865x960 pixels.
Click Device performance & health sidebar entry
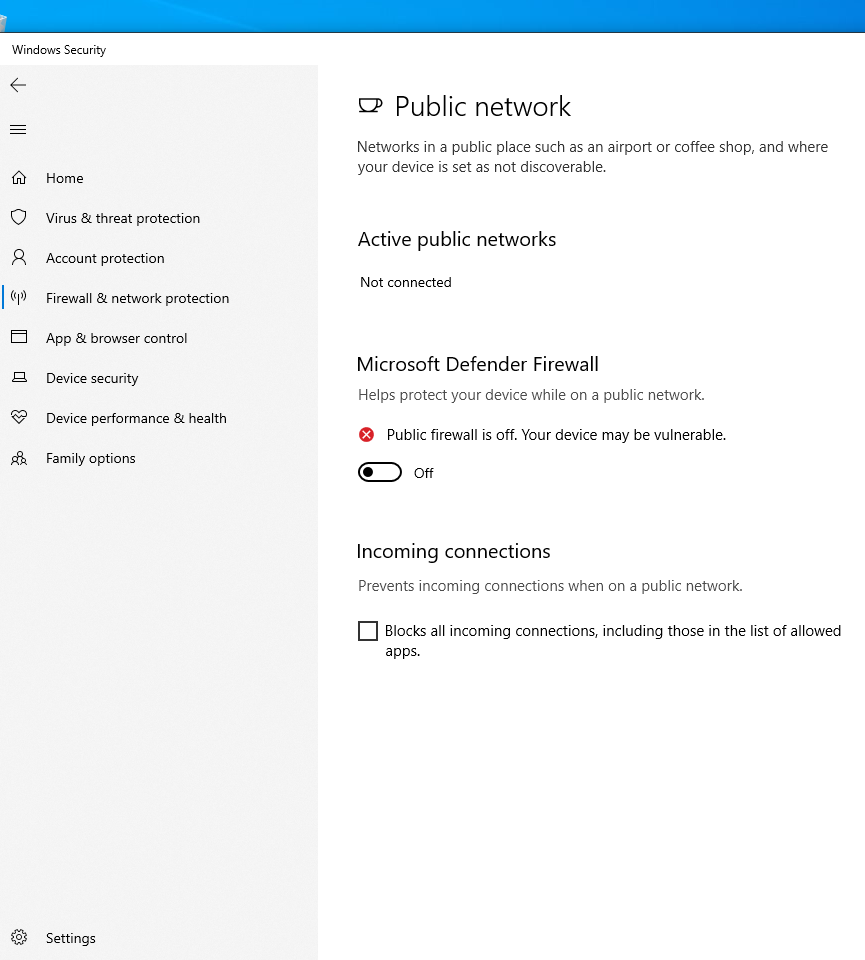coord(136,417)
